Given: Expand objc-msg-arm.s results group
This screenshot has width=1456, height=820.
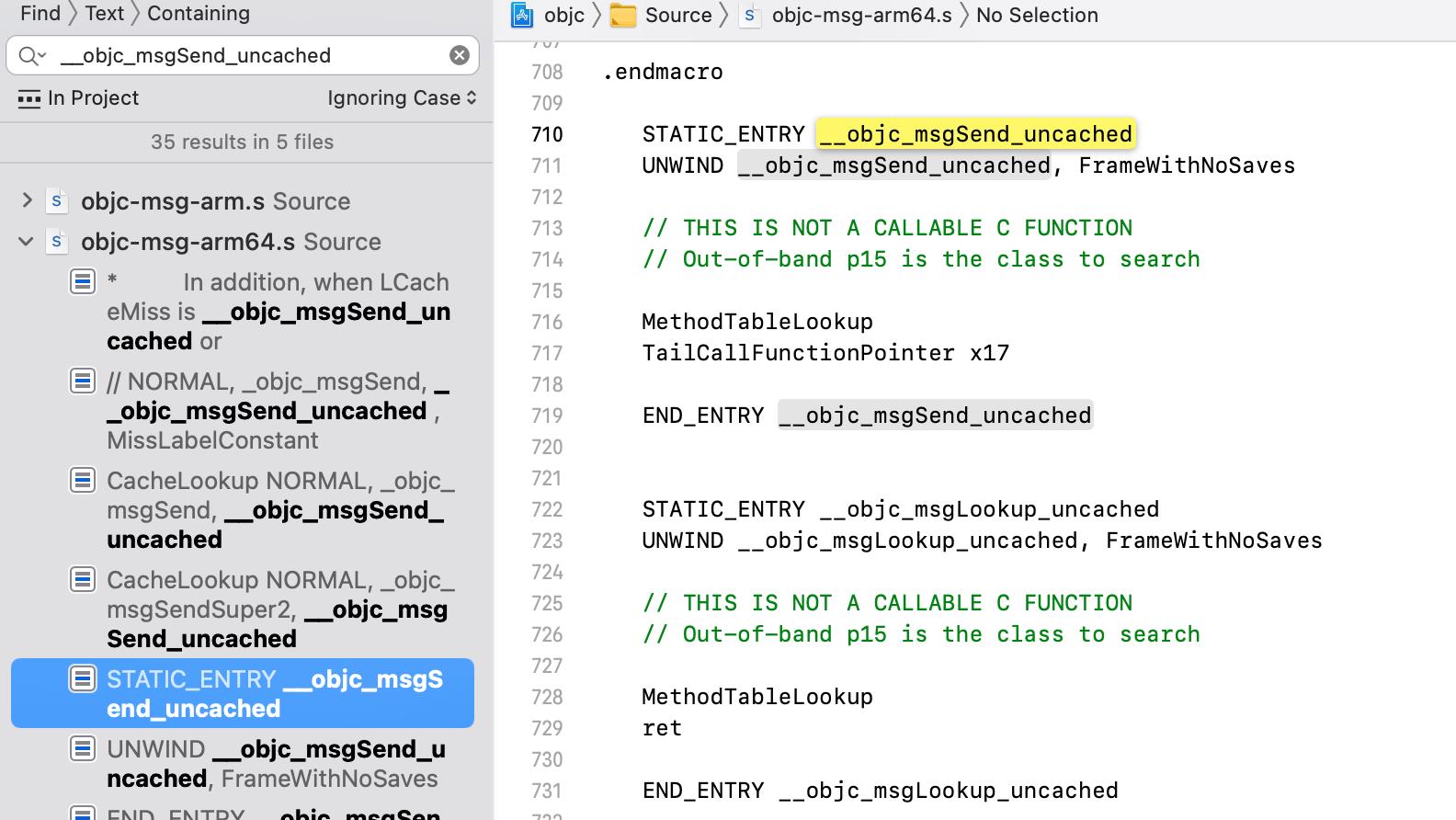Looking at the screenshot, I should point(27,200).
